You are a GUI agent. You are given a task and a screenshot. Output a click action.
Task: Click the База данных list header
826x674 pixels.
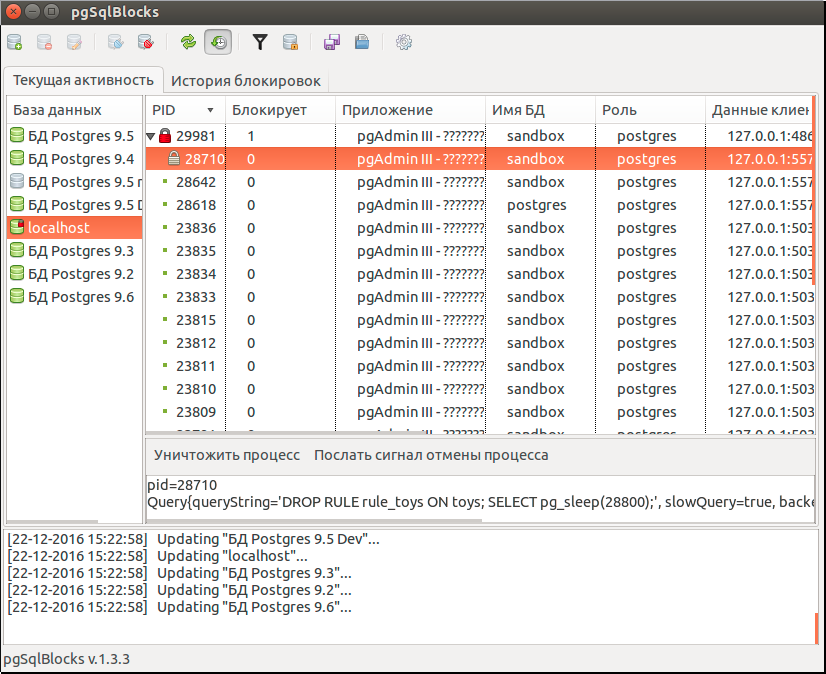75,110
